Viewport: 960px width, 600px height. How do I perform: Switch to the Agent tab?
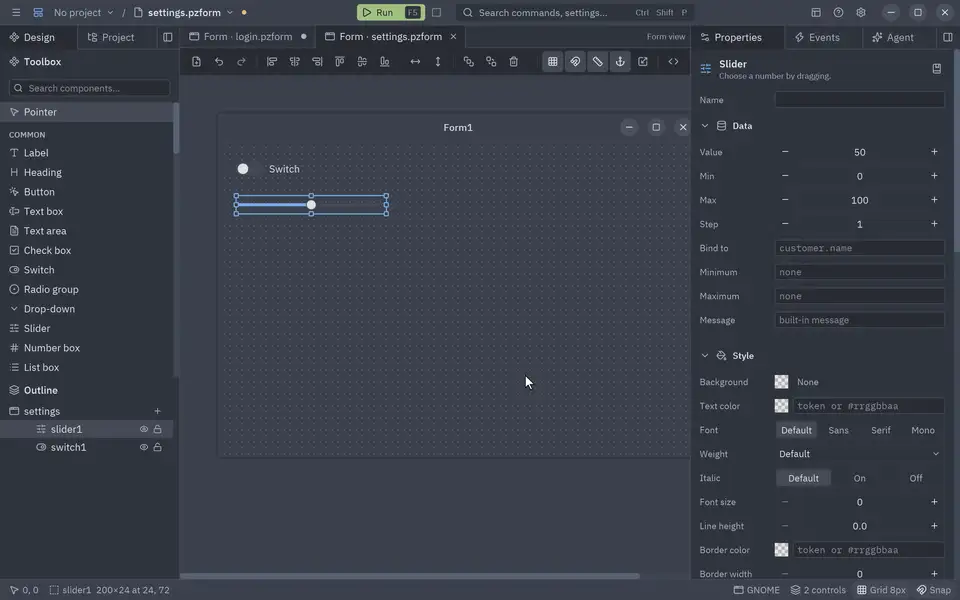893,37
